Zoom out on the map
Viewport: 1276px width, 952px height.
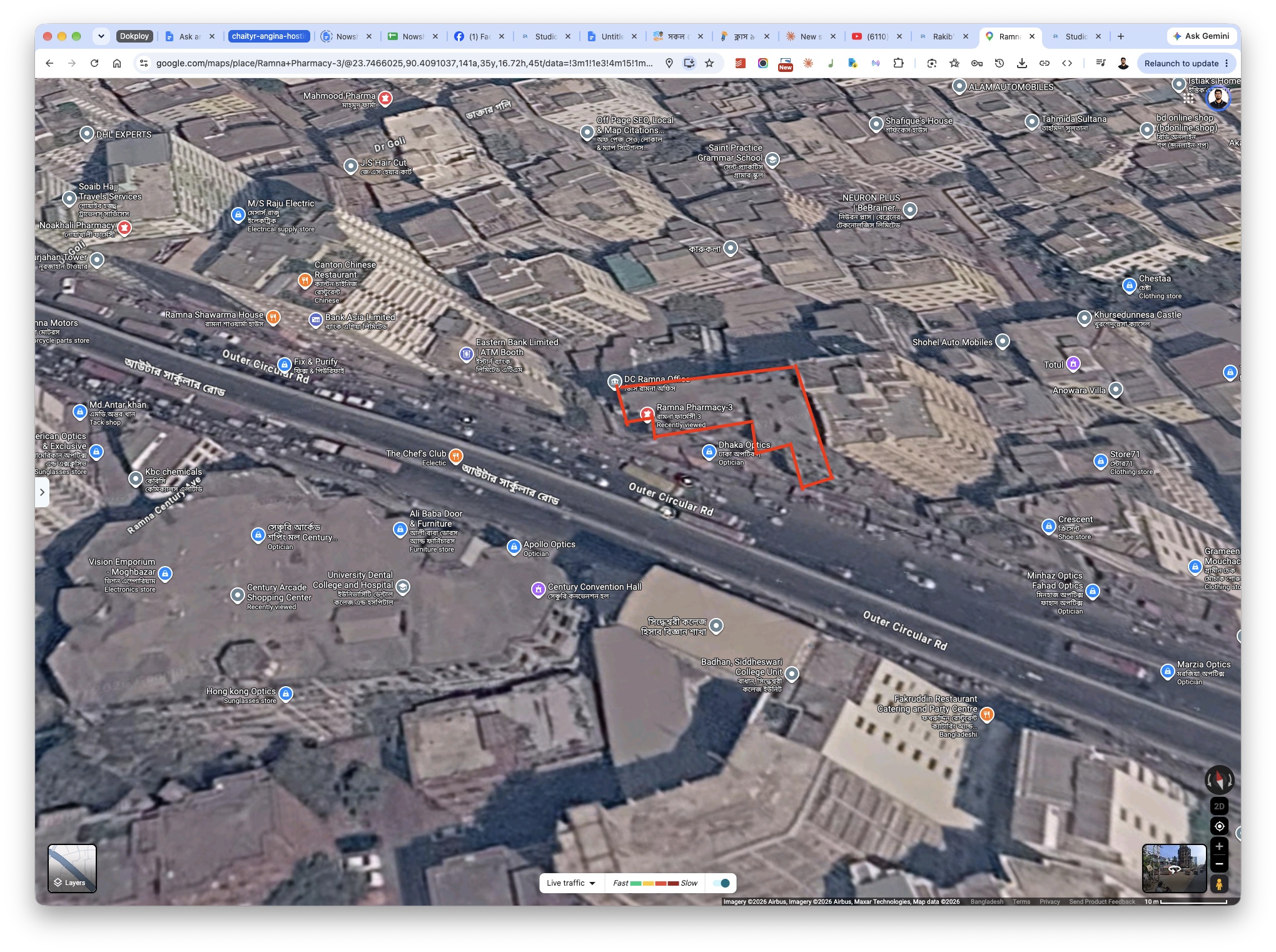coord(1218,864)
